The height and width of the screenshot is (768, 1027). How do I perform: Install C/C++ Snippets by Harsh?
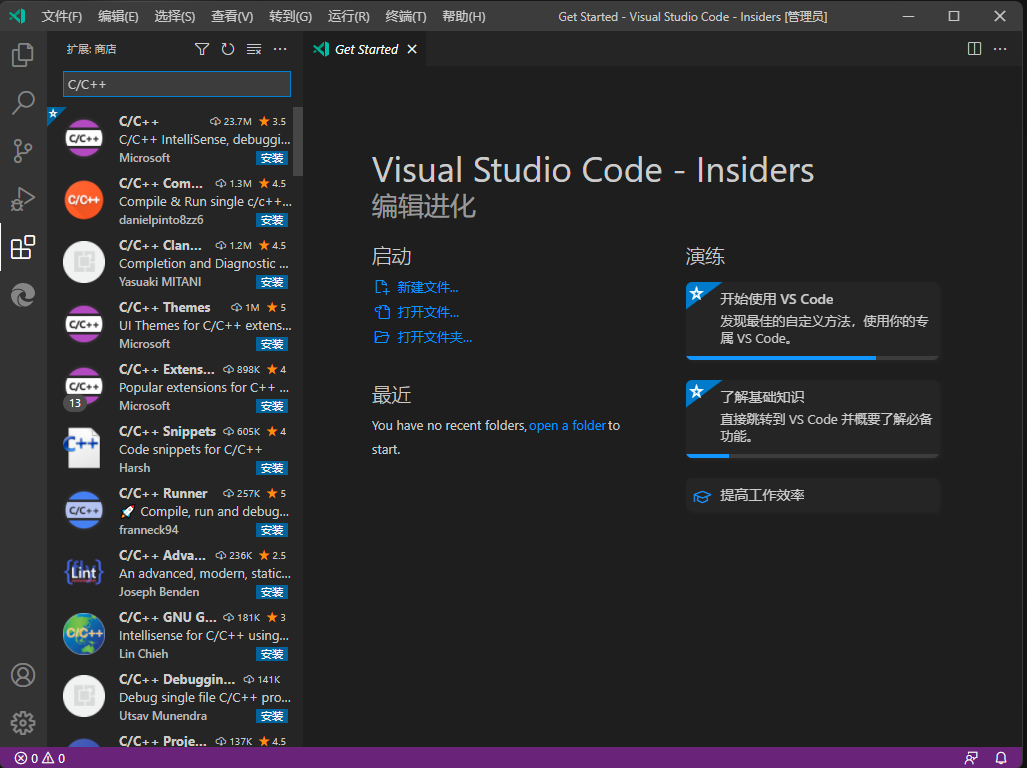[272, 468]
